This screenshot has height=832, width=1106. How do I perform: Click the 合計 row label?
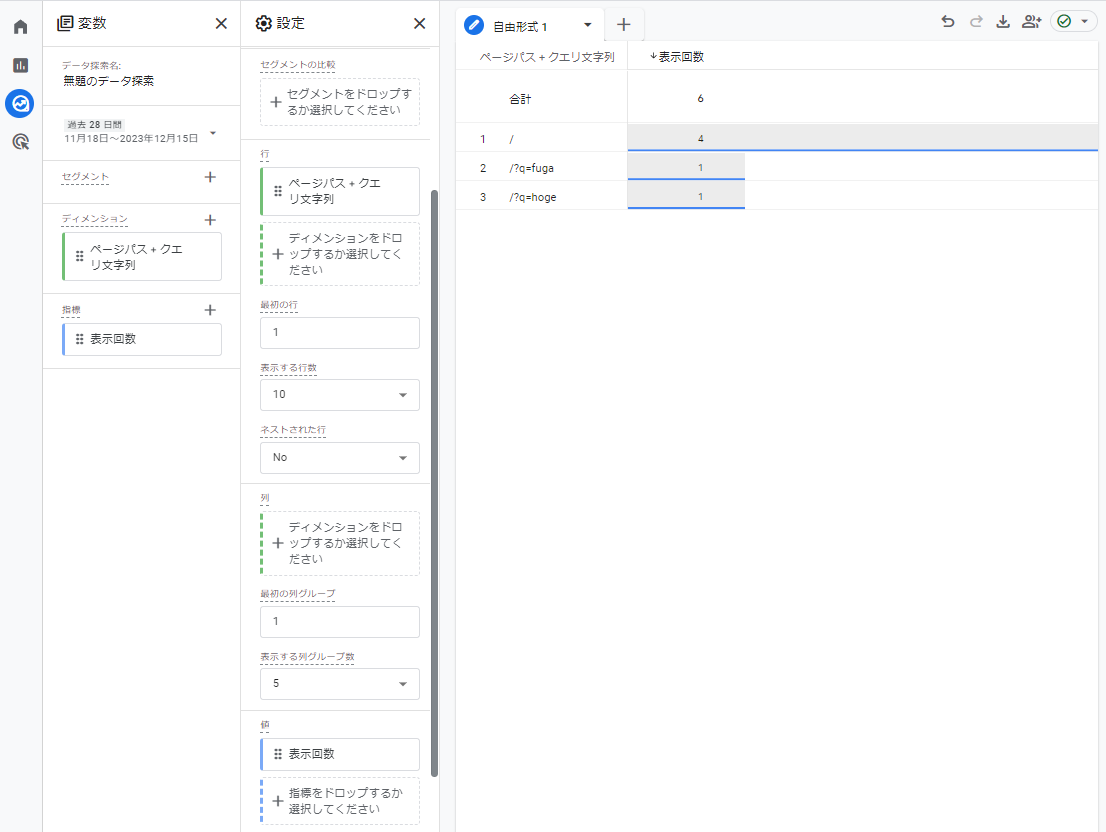click(520, 99)
